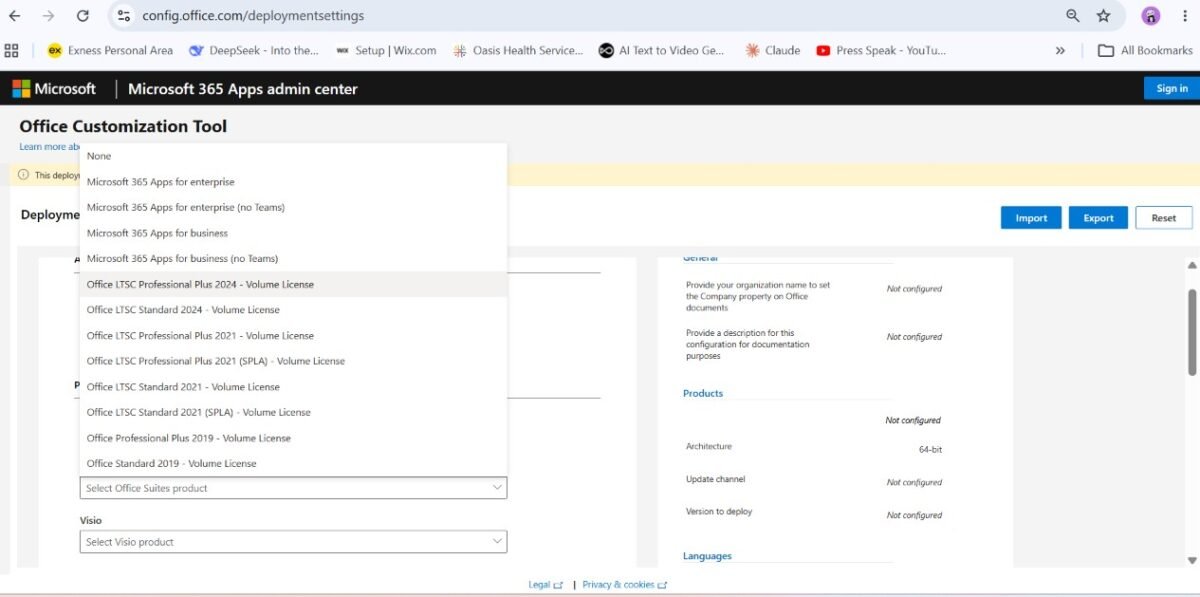Image resolution: width=1200 pixels, height=597 pixels.
Task: Click the address bar URL
Action: 253,16
